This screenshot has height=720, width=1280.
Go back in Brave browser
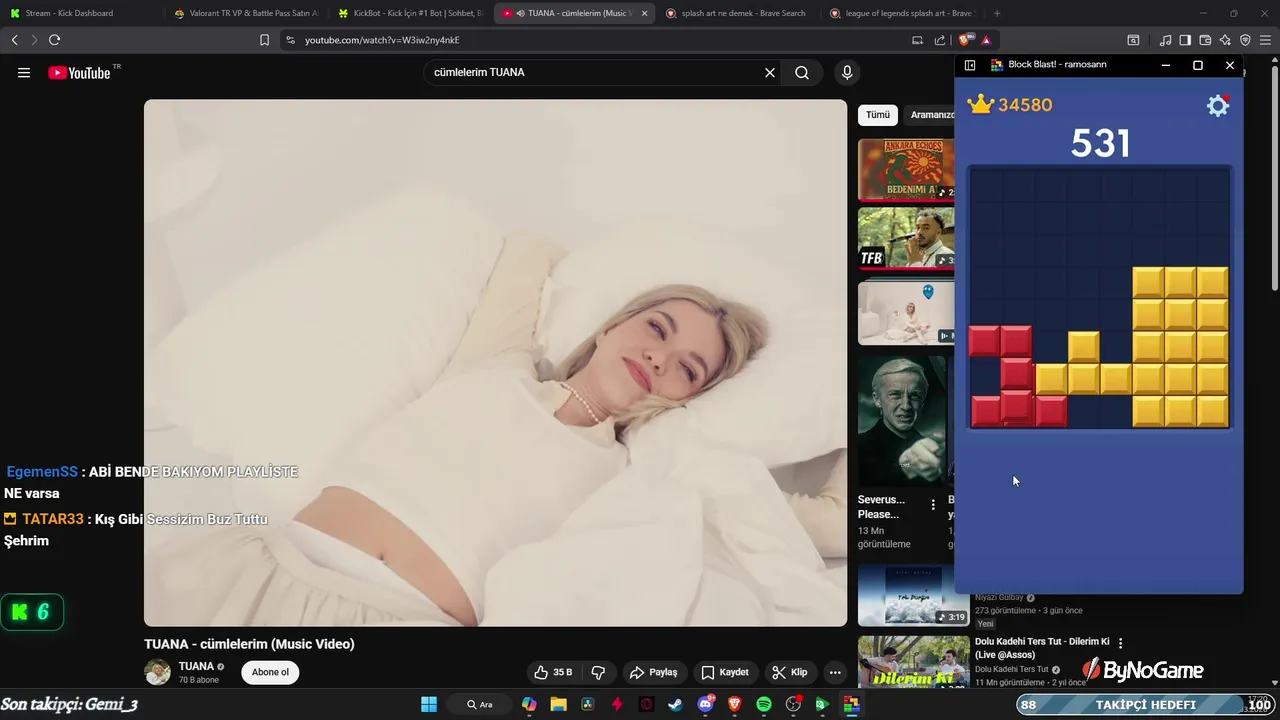[14, 40]
